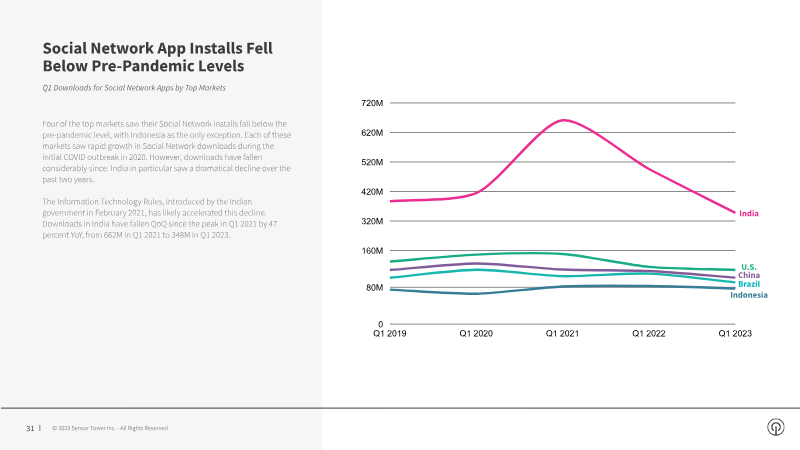Click the page number 31
Screen dimensions: 800x450
[x=30, y=428]
